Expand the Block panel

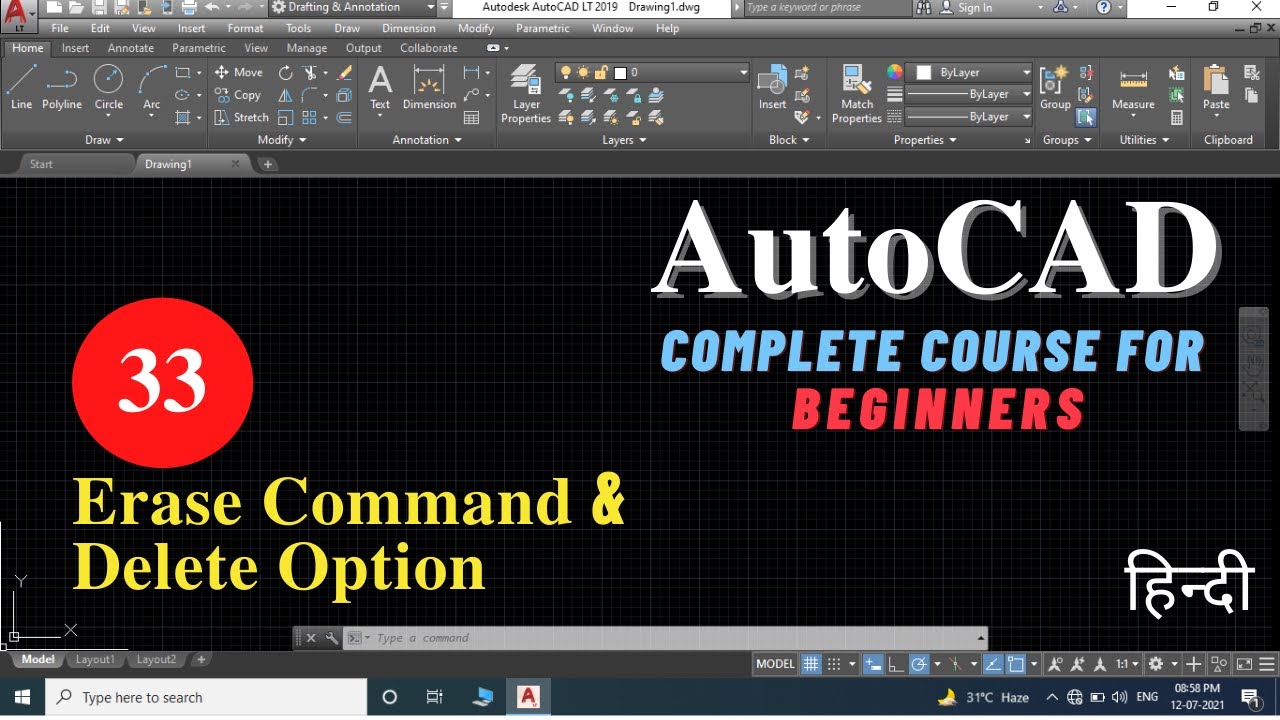(x=789, y=140)
